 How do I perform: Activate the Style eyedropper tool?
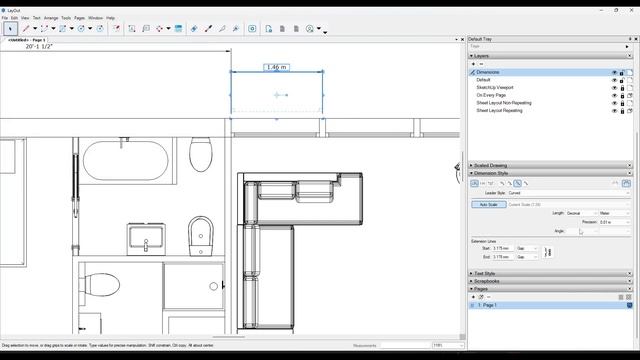[208, 29]
